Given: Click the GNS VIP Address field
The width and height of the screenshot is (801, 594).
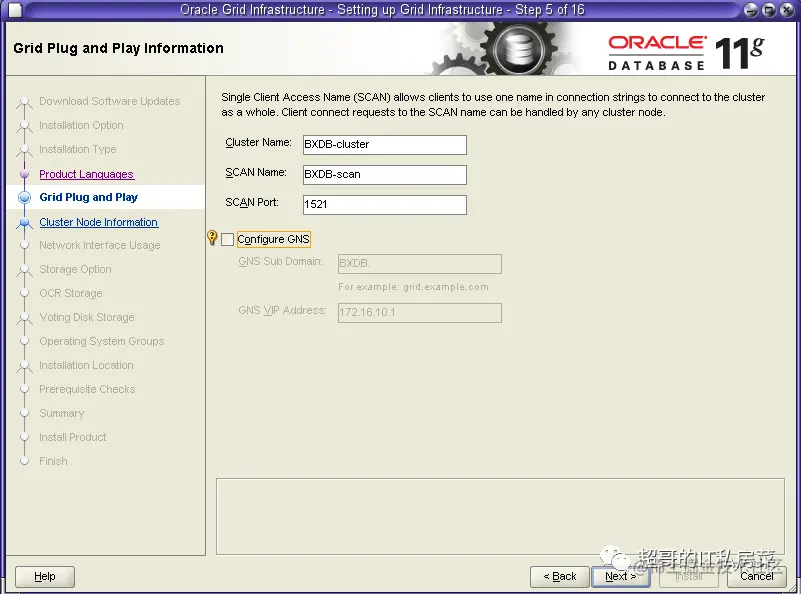Looking at the screenshot, I should [419, 313].
